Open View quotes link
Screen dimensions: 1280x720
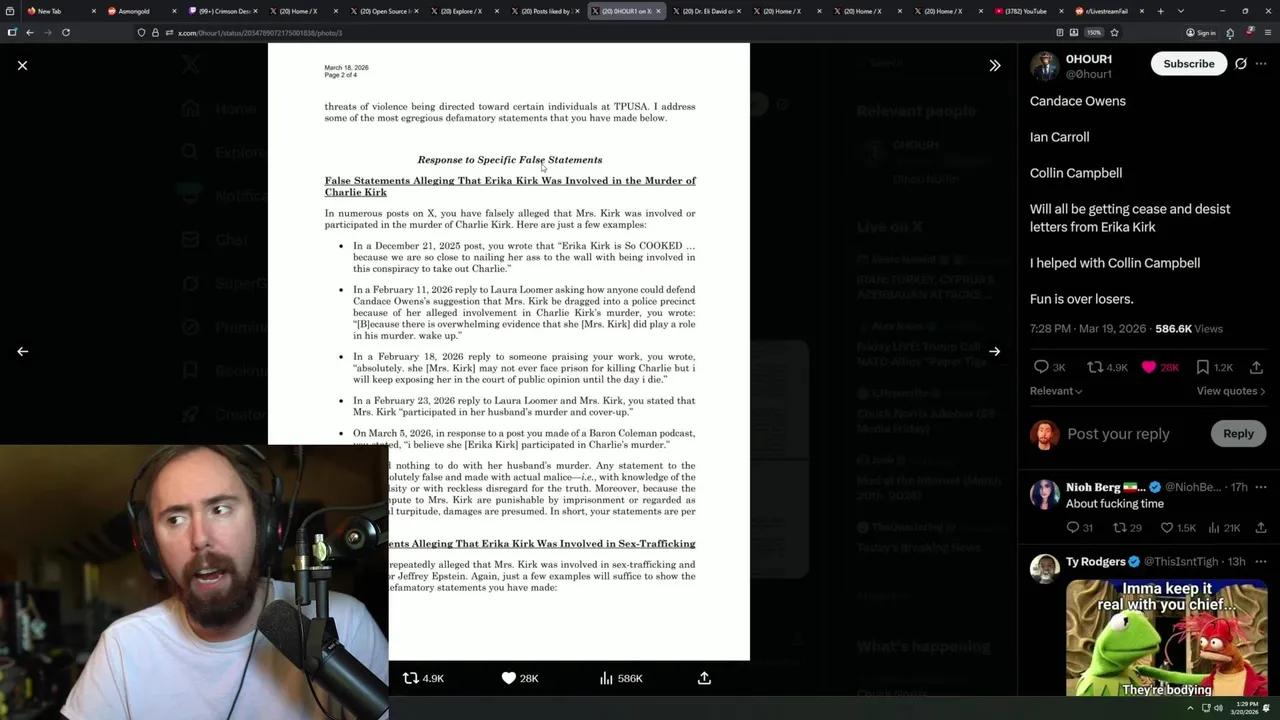click(x=1231, y=391)
